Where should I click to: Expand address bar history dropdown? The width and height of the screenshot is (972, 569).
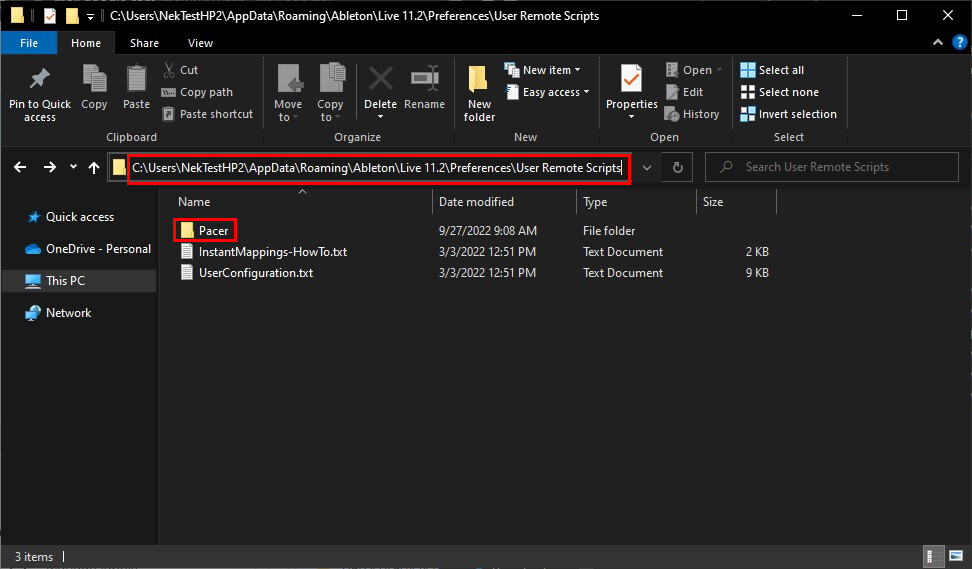pos(647,168)
